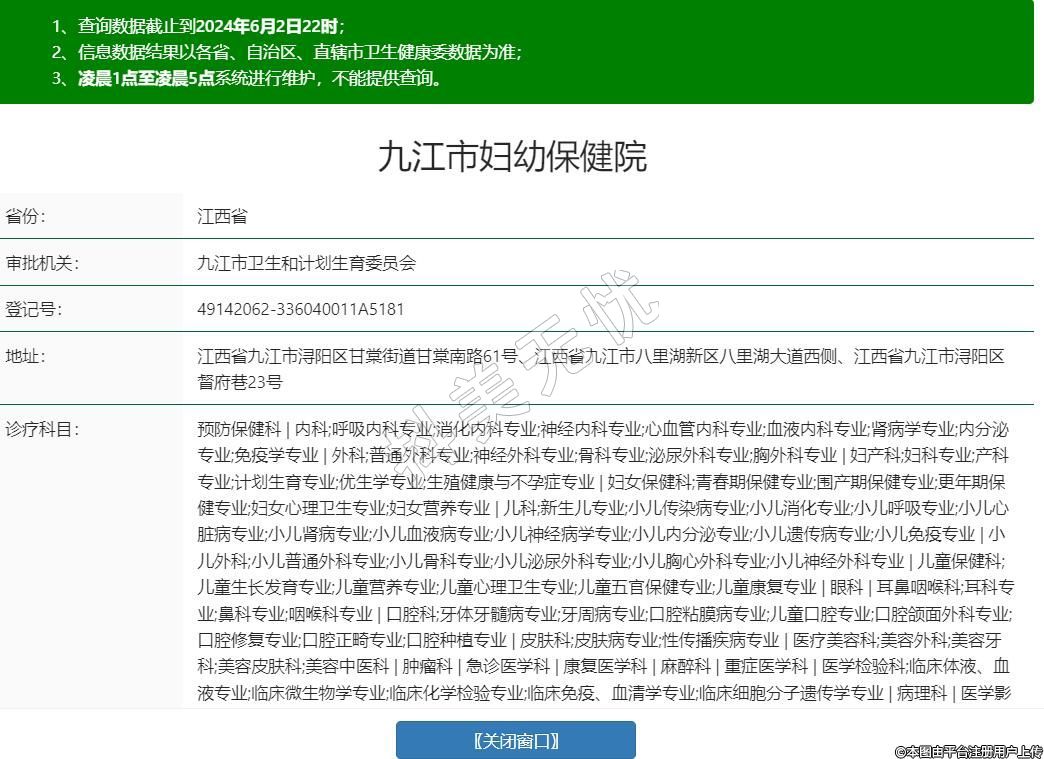Select the 江西省 province value
This screenshot has width=1044, height=759.
point(222,216)
